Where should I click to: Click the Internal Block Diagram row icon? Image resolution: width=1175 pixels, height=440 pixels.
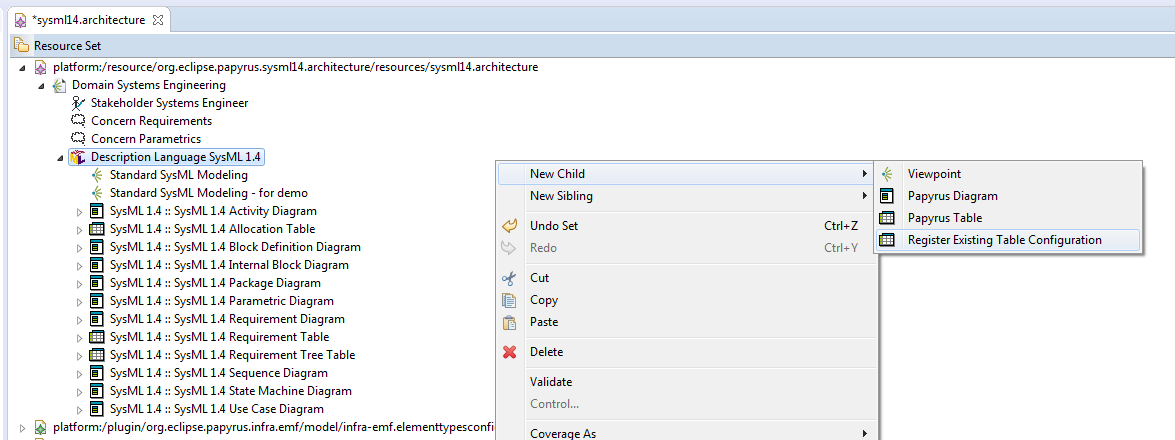pos(97,265)
